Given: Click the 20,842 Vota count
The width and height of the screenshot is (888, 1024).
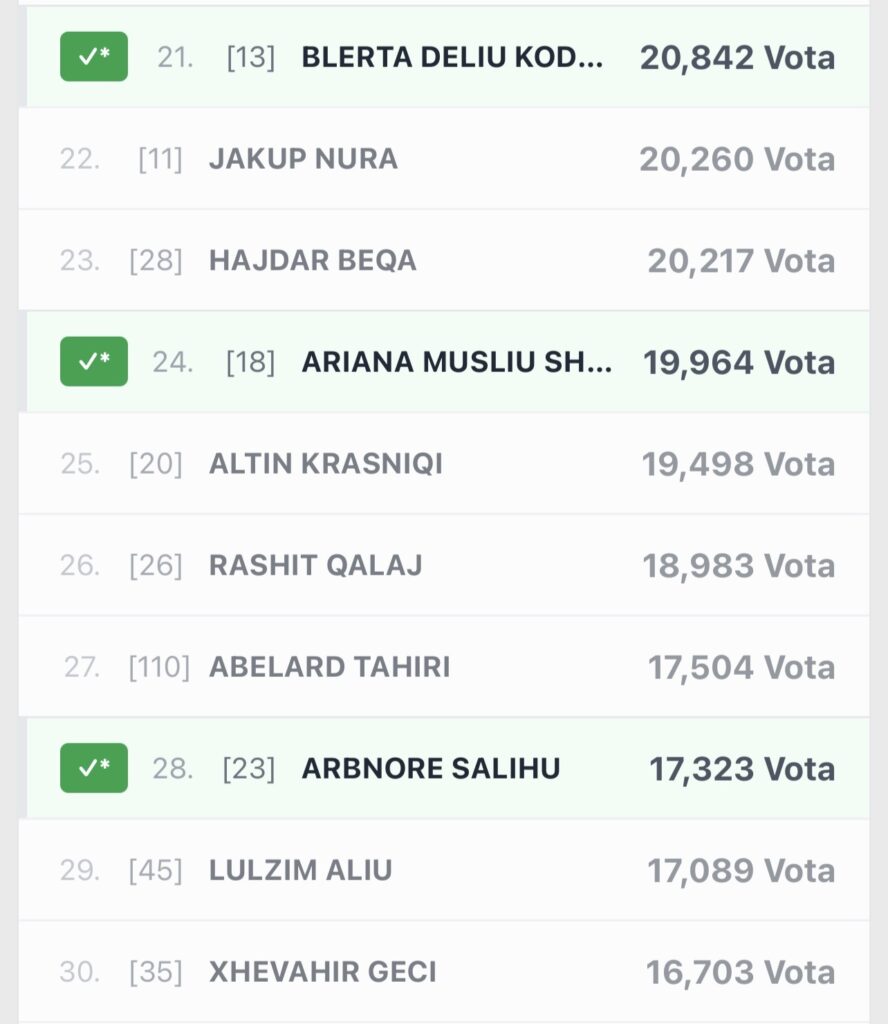Looking at the screenshot, I should pyautogui.click(x=737, y=57).
